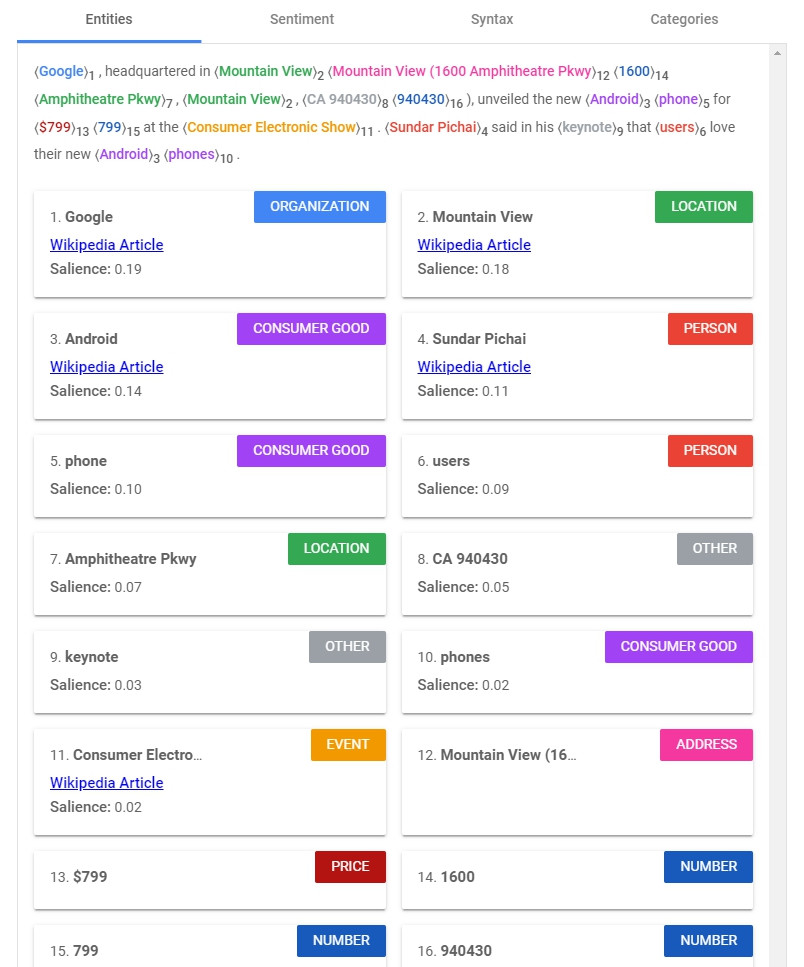The width and height of the screenshot is (804, 967).
Task: Click the '9. keynote' card title
Action: (x=84, y=657)
